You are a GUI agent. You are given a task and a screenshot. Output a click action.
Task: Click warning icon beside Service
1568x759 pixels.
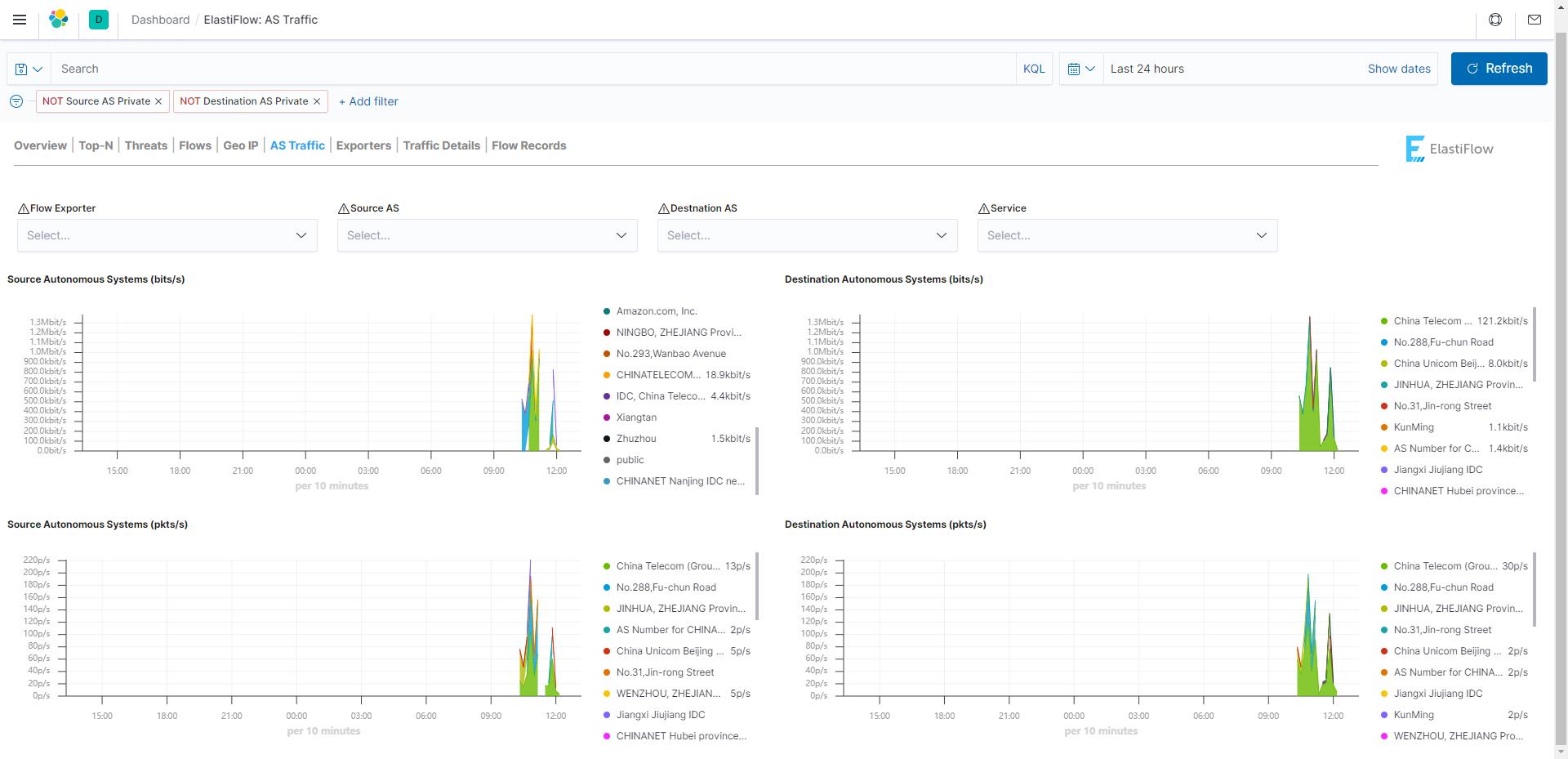coord(983,209)
